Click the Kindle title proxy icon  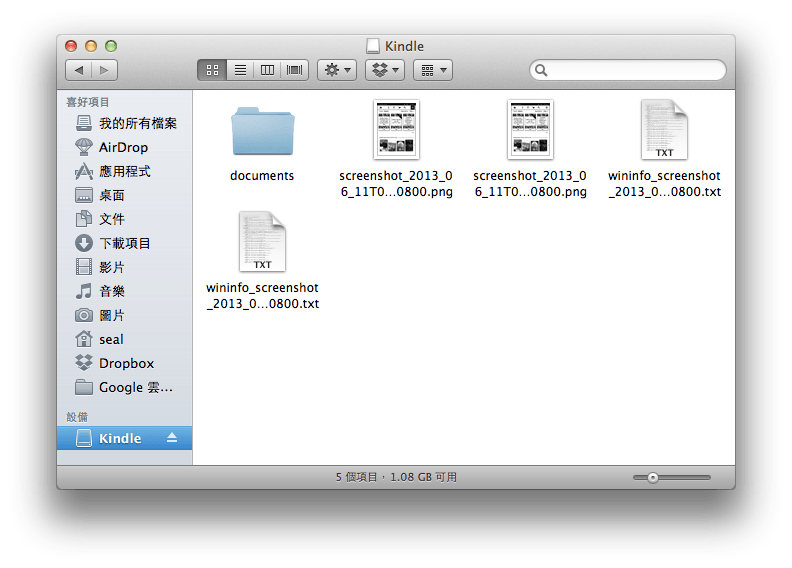[373, 46]
